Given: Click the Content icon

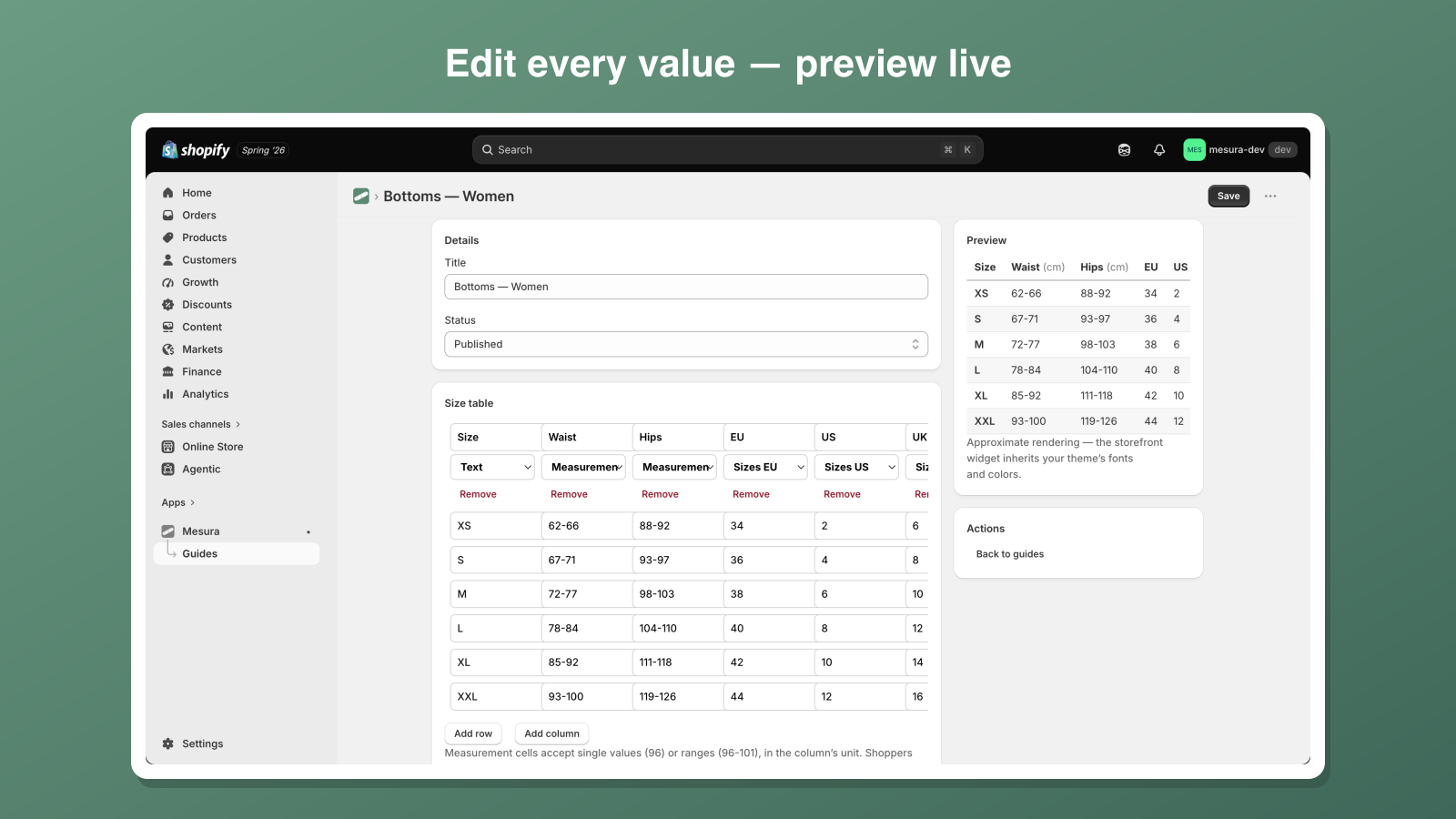Looking at the screenshot, I should [167, 327].
